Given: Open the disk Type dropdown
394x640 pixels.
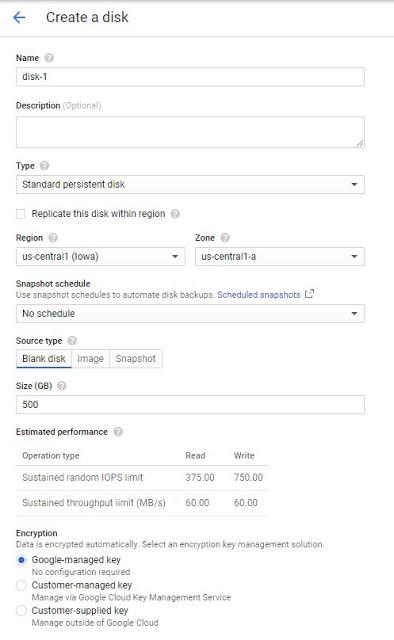Looking at the screenshot, I should 190,184.
